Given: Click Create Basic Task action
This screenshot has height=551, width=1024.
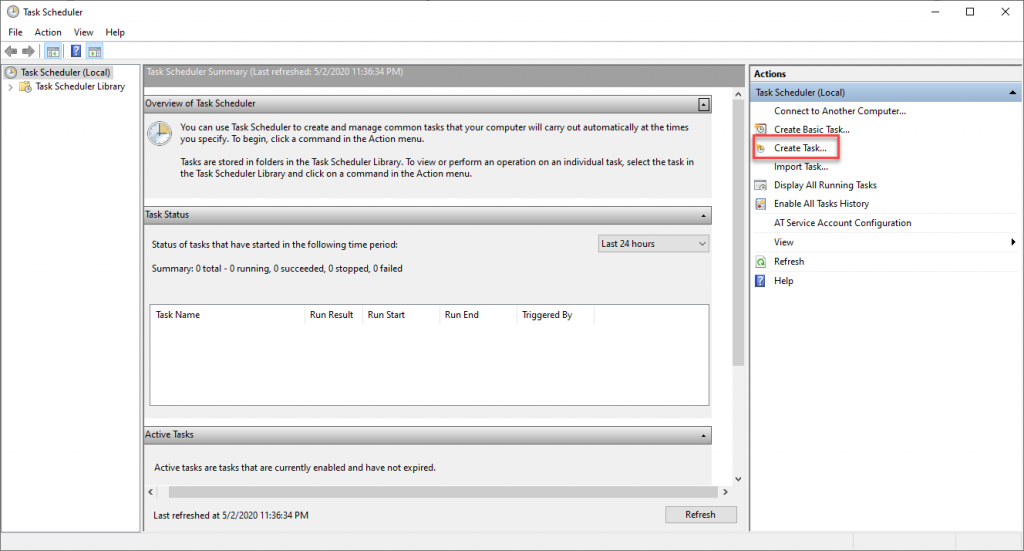Looking at the screenshot, I should pyautogui.click(x=812, y=129).
